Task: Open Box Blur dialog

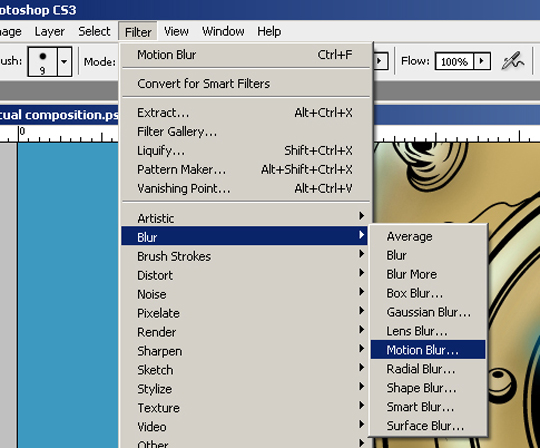Action: click(x=428, y=293)
